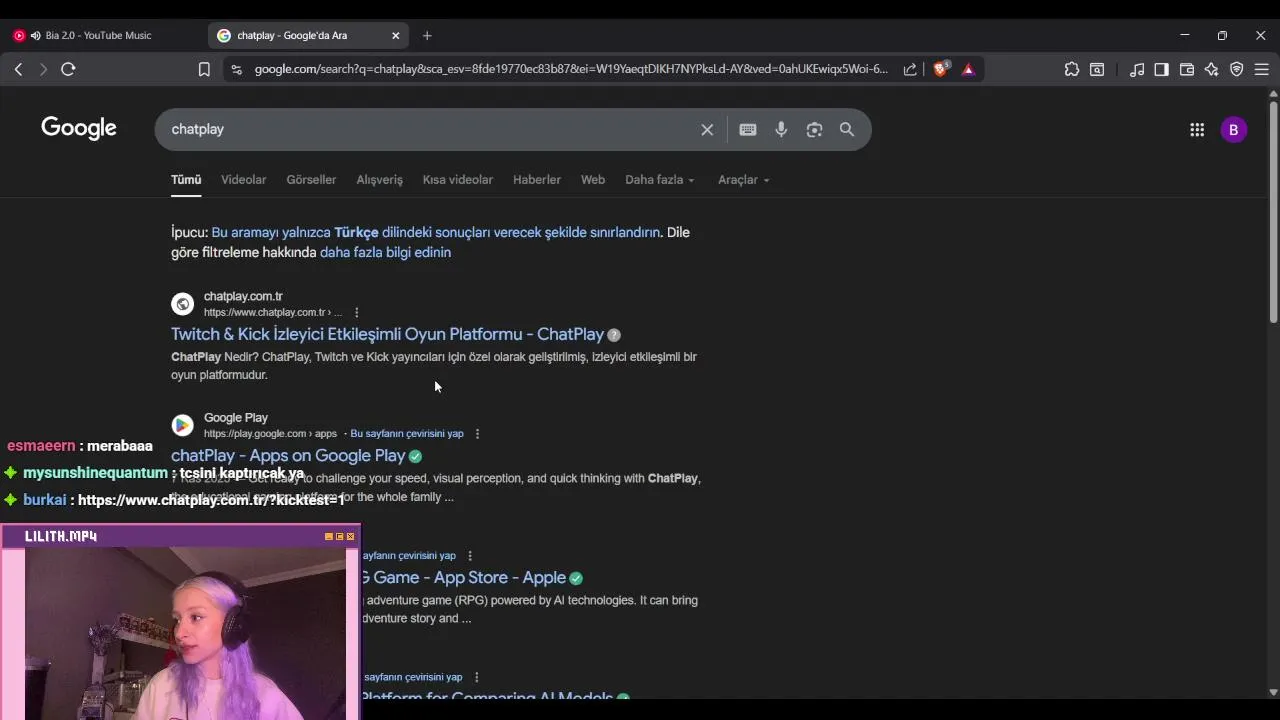1280x720 pixels.
Task: Click daha fazla bilgi edinin link
Action: pos(385,252)
